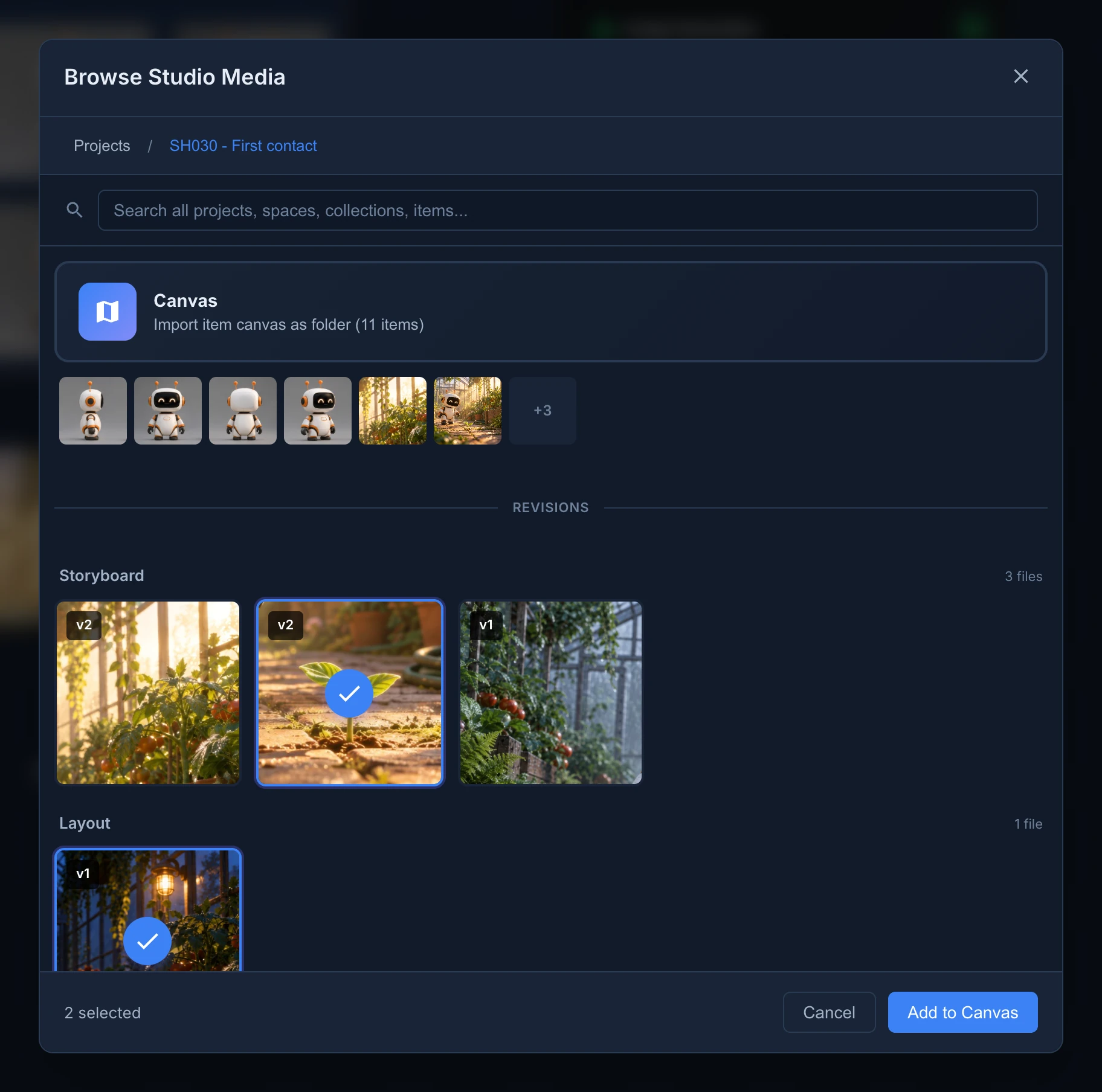
Task: Click the 3 files count label
Action: 1023,576
